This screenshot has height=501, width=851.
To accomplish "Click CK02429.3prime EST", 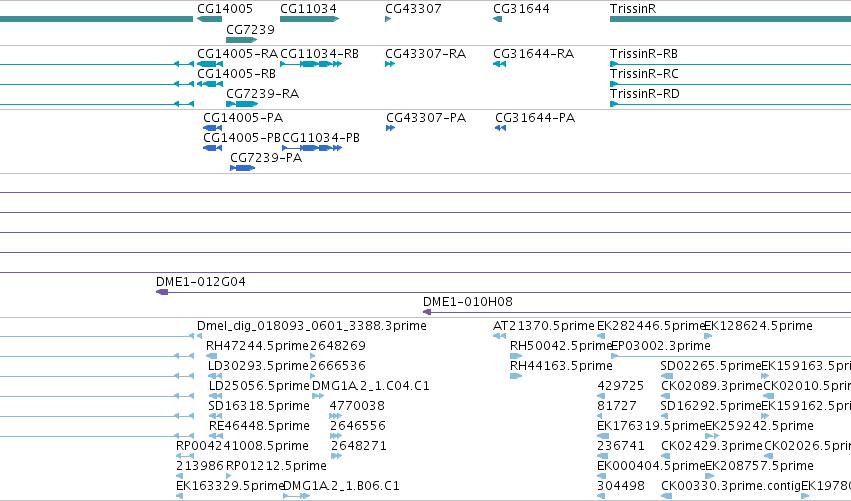I will pyautogui.click(x=712, y=445).
